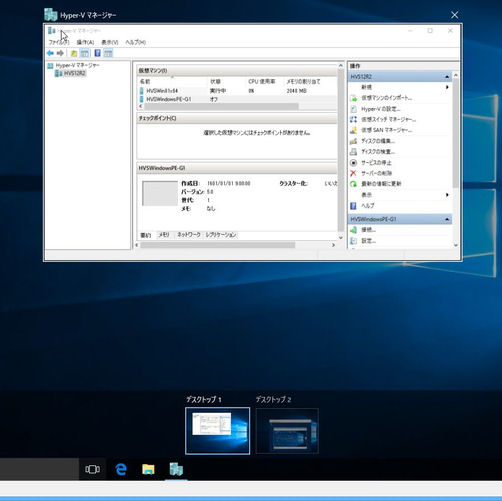The image size is (502, 501).
Task: Switch to the メモリ tab
Action: [164, 235]
